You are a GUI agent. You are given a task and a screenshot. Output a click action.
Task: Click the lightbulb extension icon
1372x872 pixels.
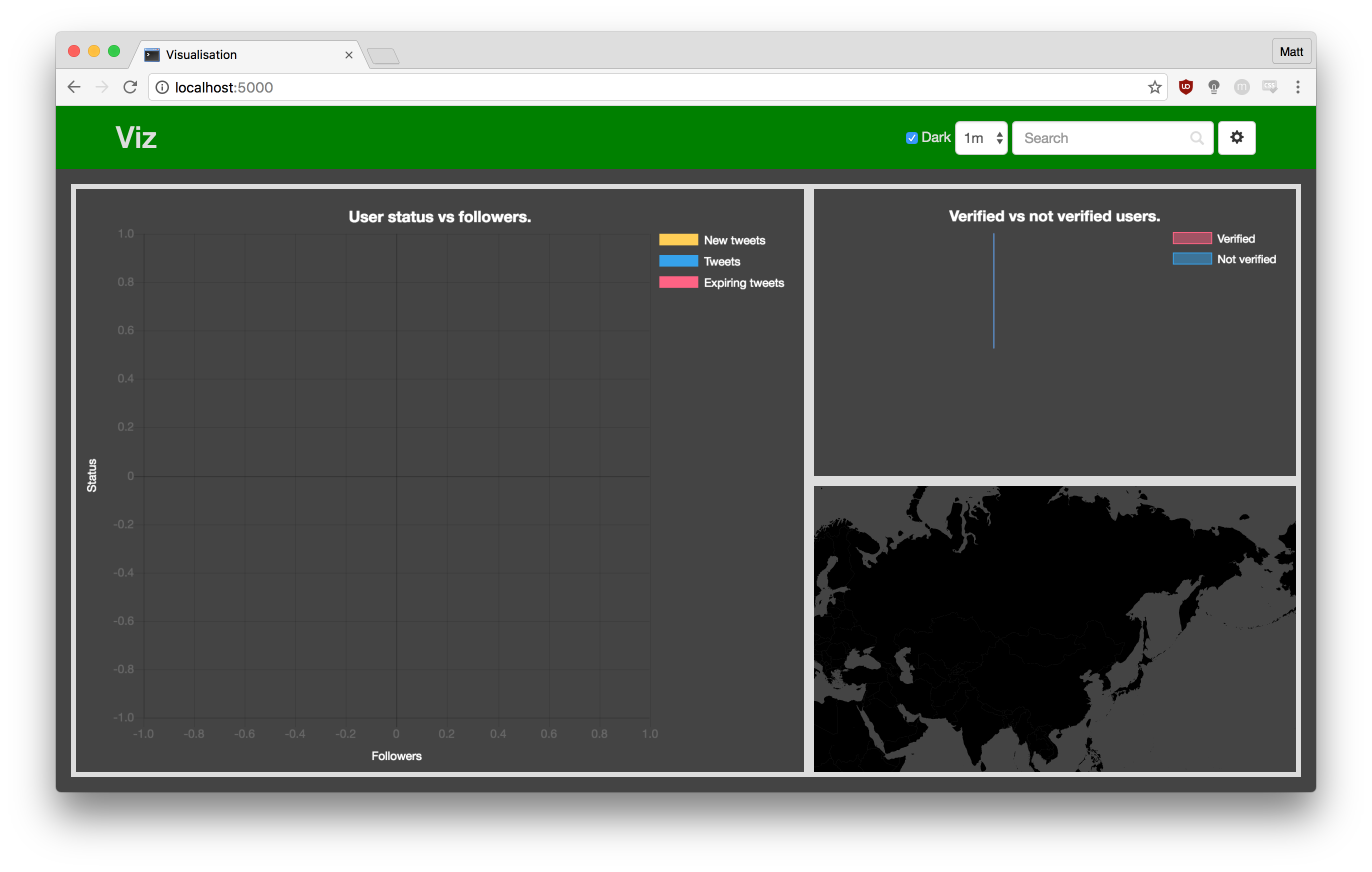[1213, 86]
